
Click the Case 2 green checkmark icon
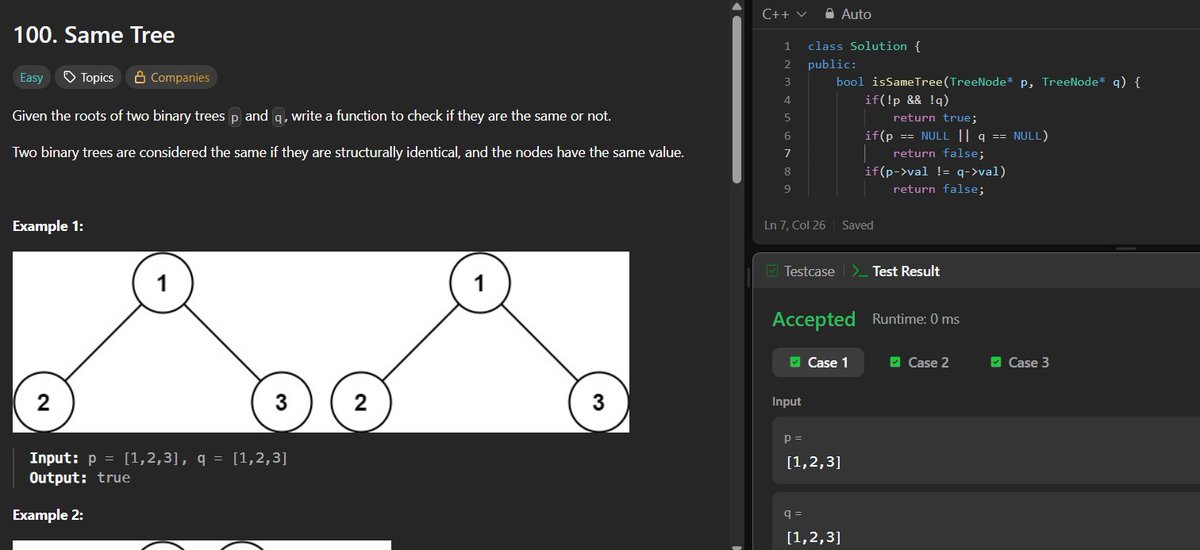click(895, 362)
